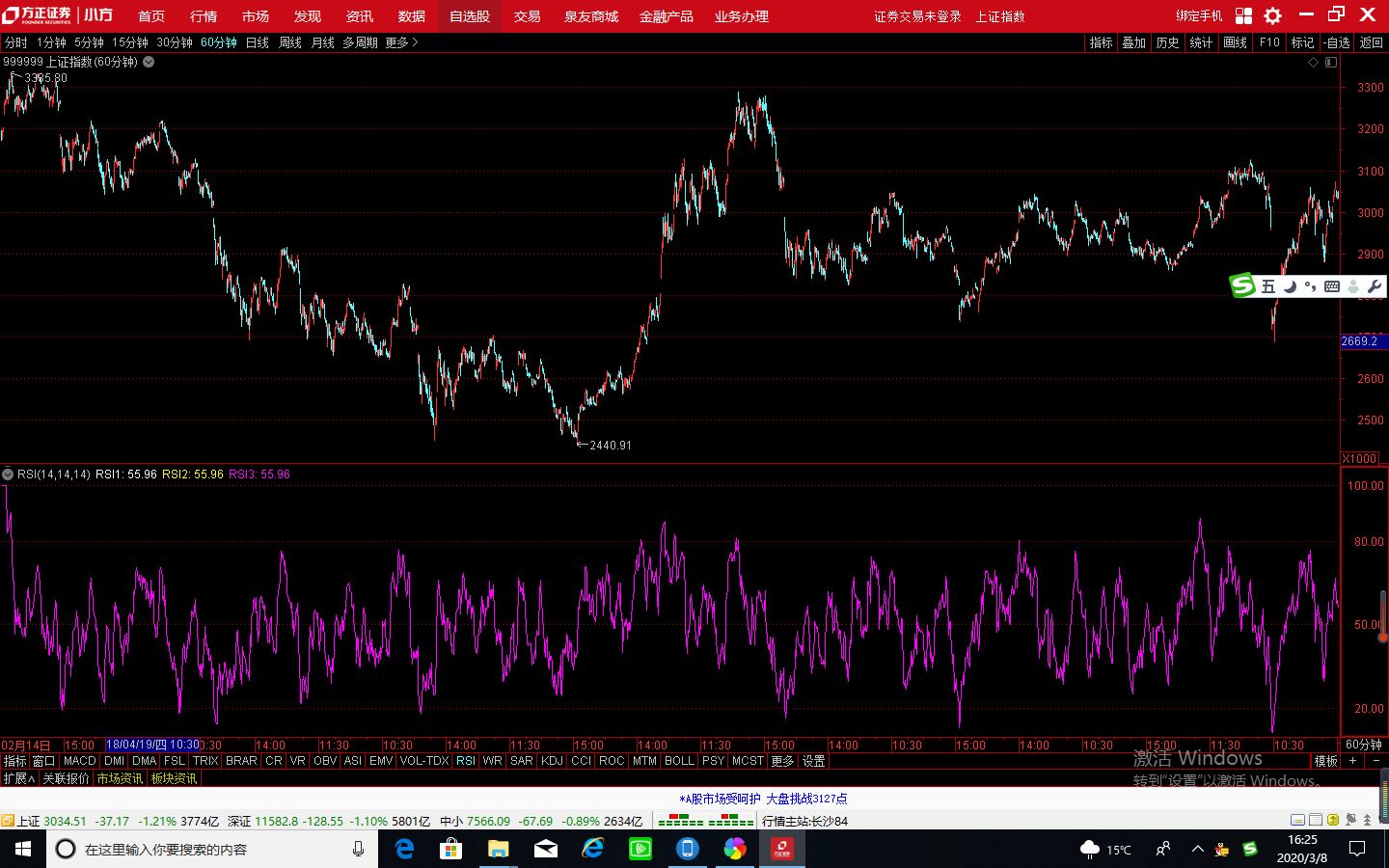Open the four-square layout grid icon
The width and height of the screenshot is (1389, 868).
[x=1244, y=15]
